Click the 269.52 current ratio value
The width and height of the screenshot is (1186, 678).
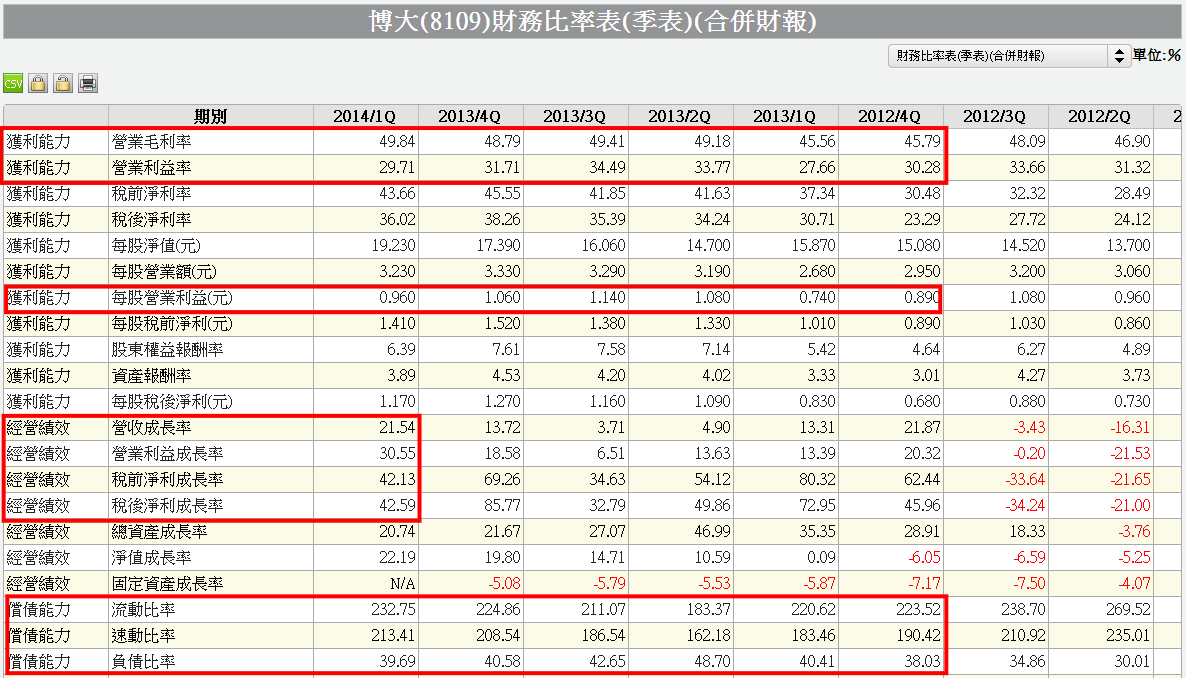pyautogui.click(x=1129, y=610)
